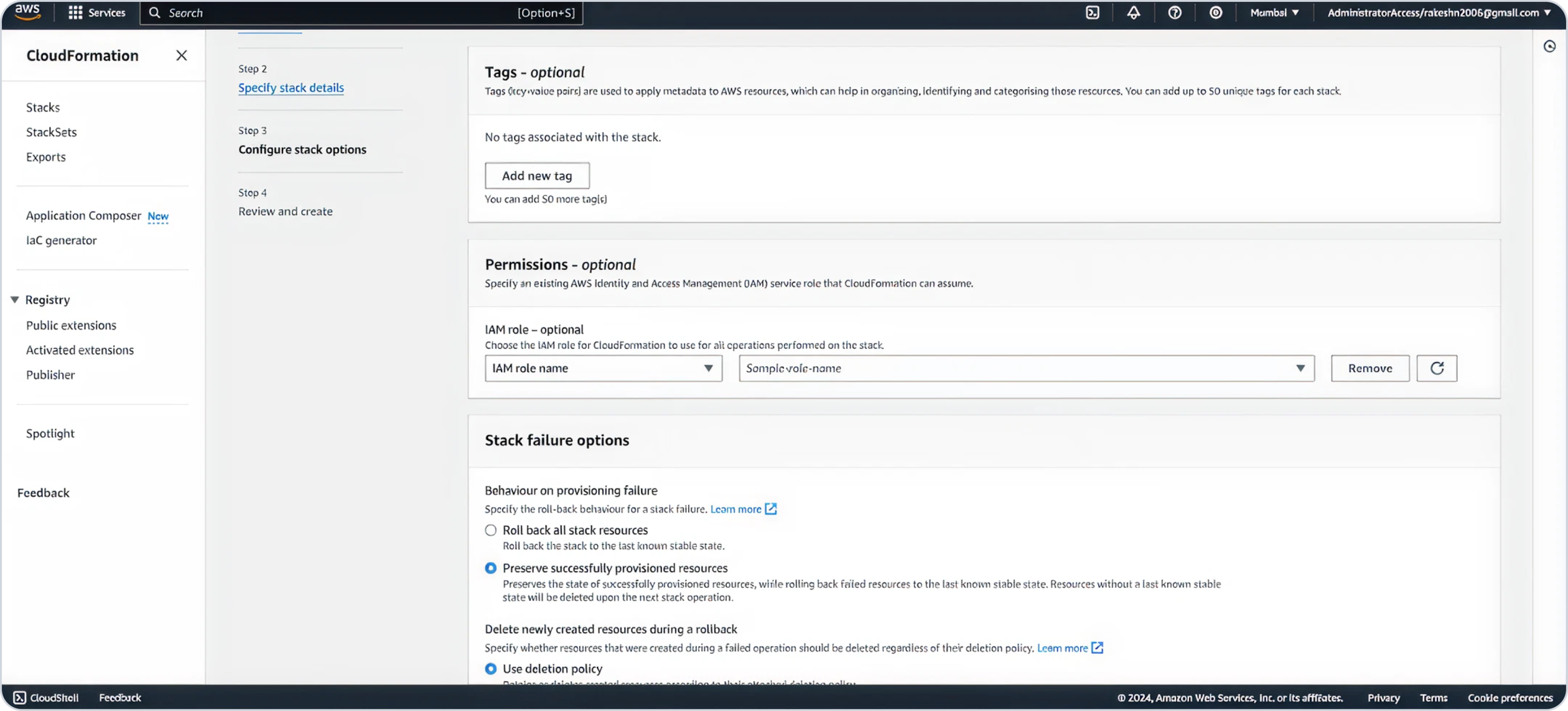Screen dimensions: 1568x711
Task: Open the IAM role name dropdown
Action: [603, 368]
